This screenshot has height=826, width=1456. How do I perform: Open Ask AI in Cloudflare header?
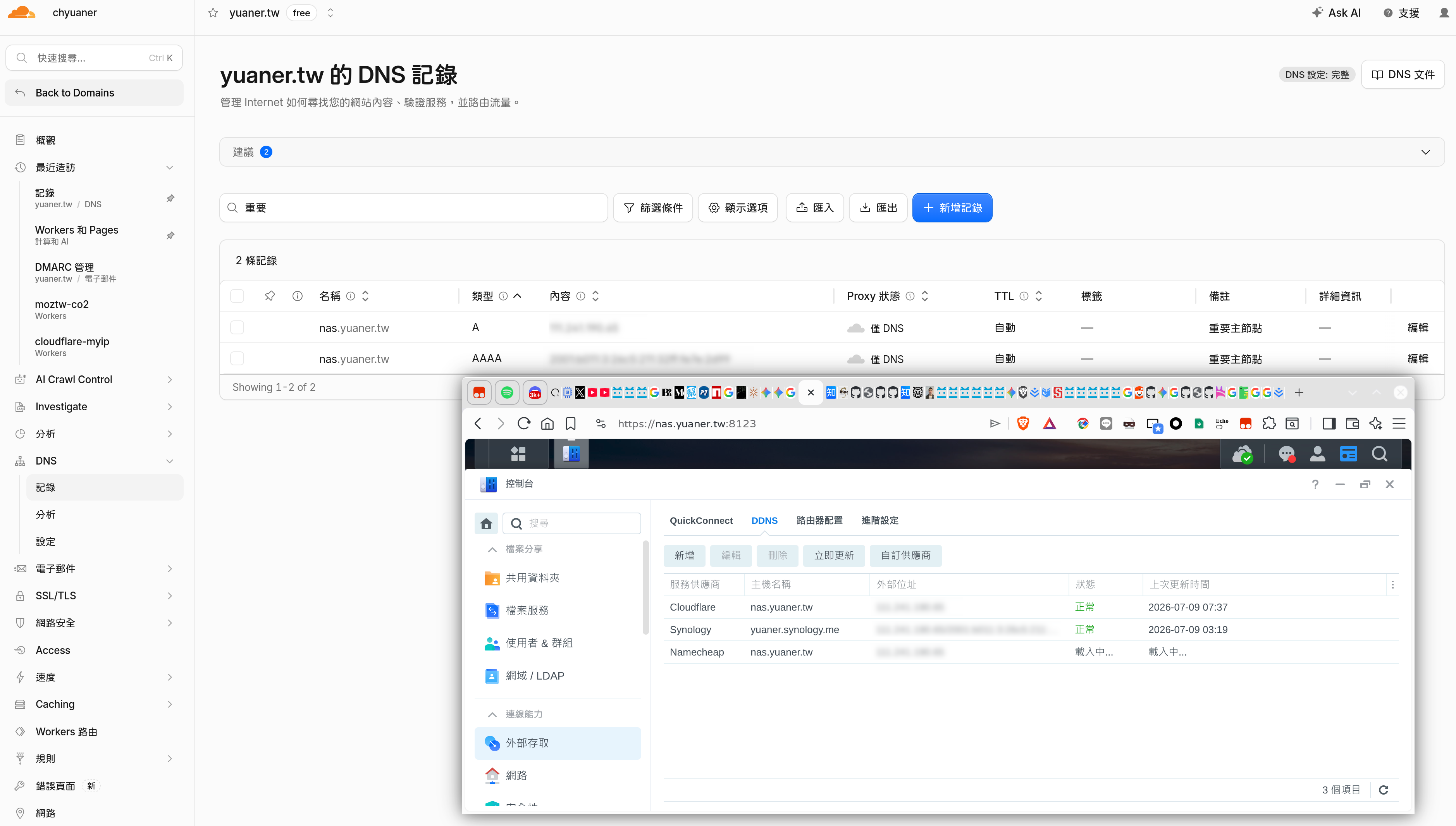pos(1336,12)
